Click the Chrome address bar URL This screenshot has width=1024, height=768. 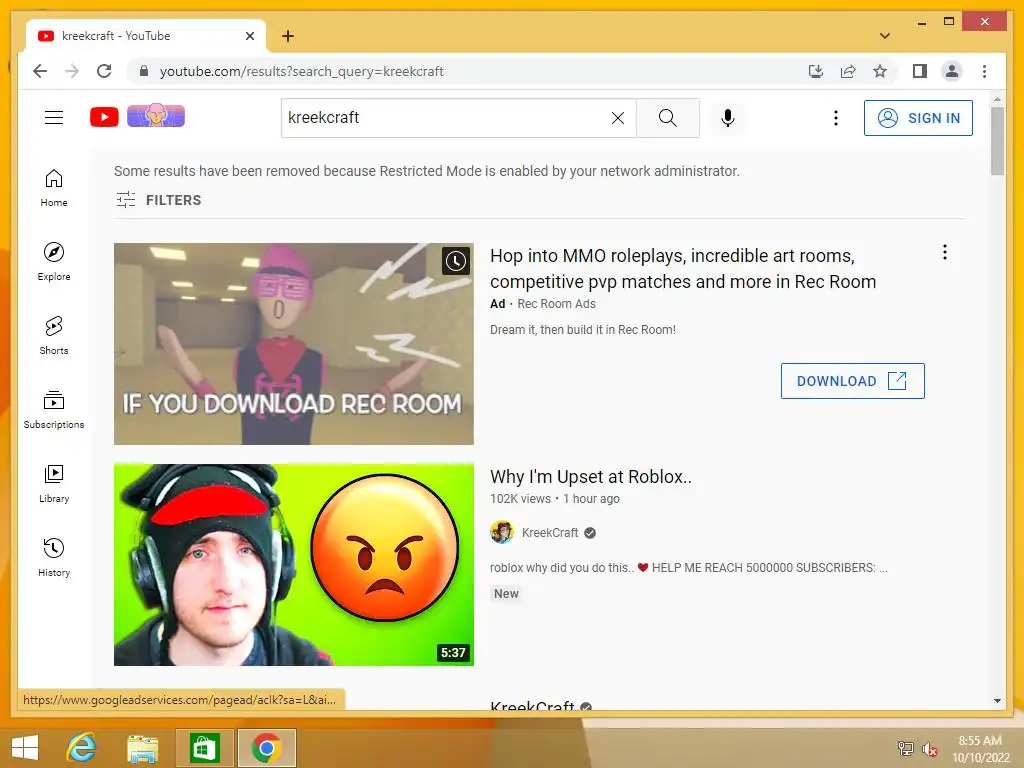302,71
